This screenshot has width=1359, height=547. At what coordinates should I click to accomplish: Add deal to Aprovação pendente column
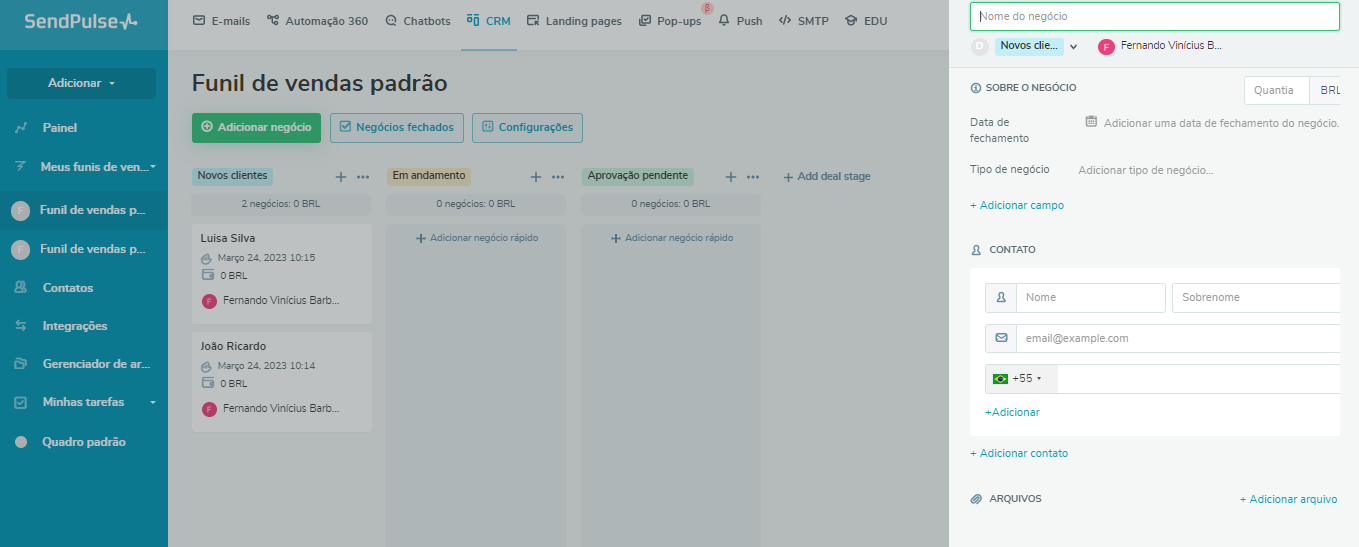tap(730, 177)
